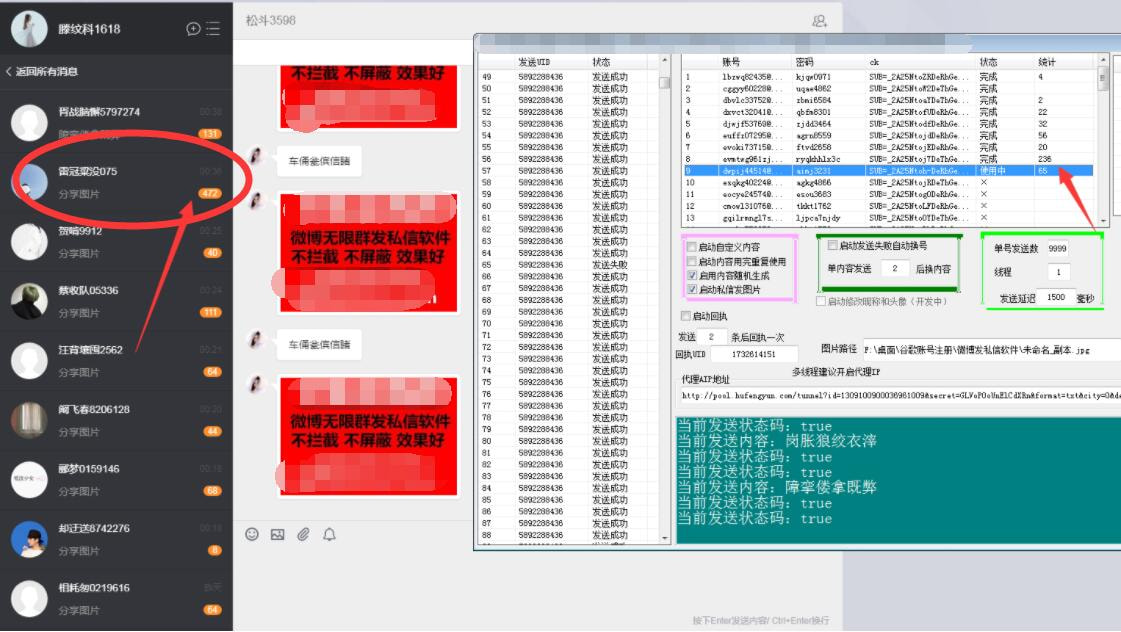Attach a file with the paperclip icon
Image resolution: width=1121 pixels, height=632 pixels.
[303, 534]
